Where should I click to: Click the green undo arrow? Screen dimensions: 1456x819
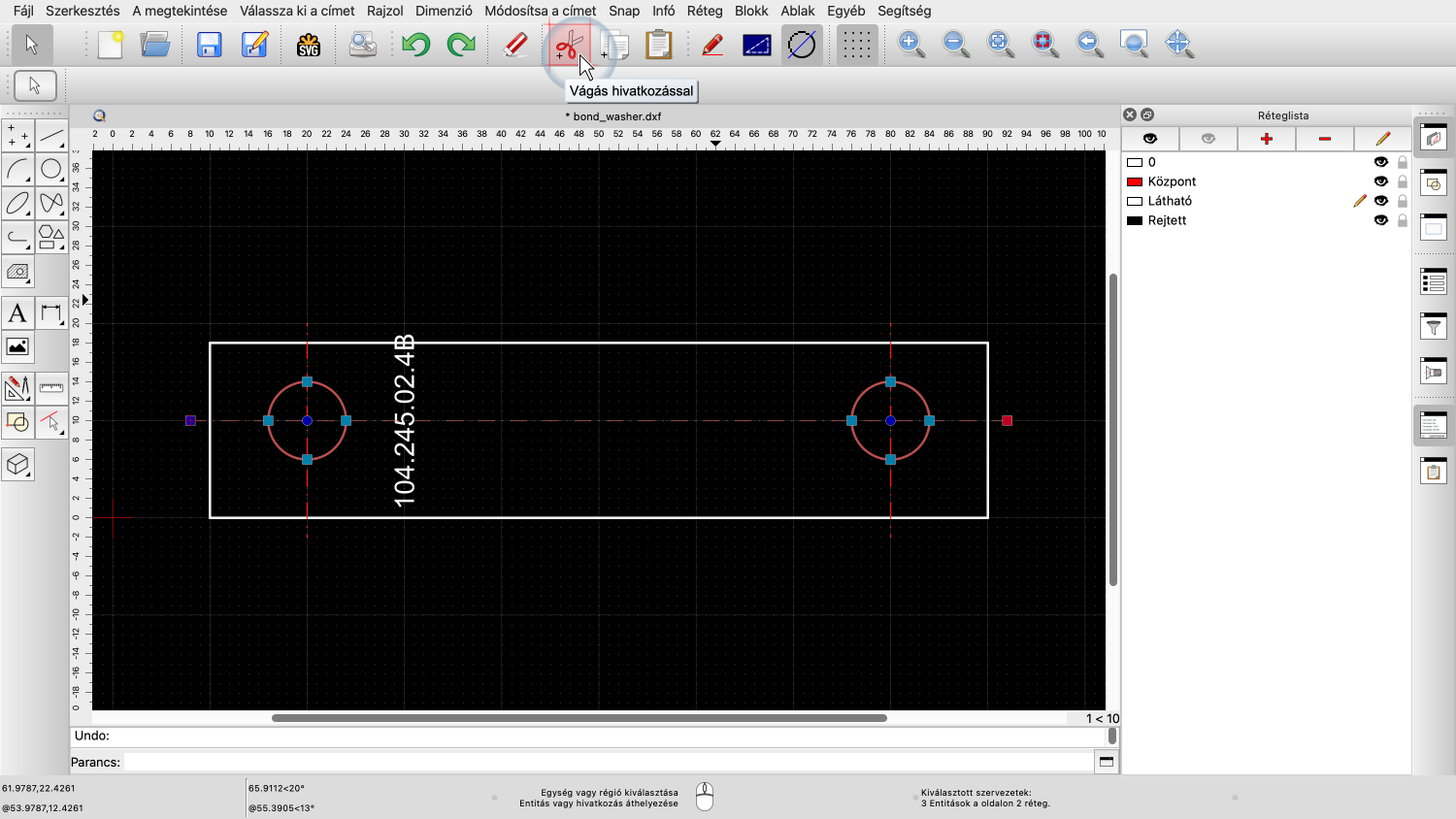[416, 45]
